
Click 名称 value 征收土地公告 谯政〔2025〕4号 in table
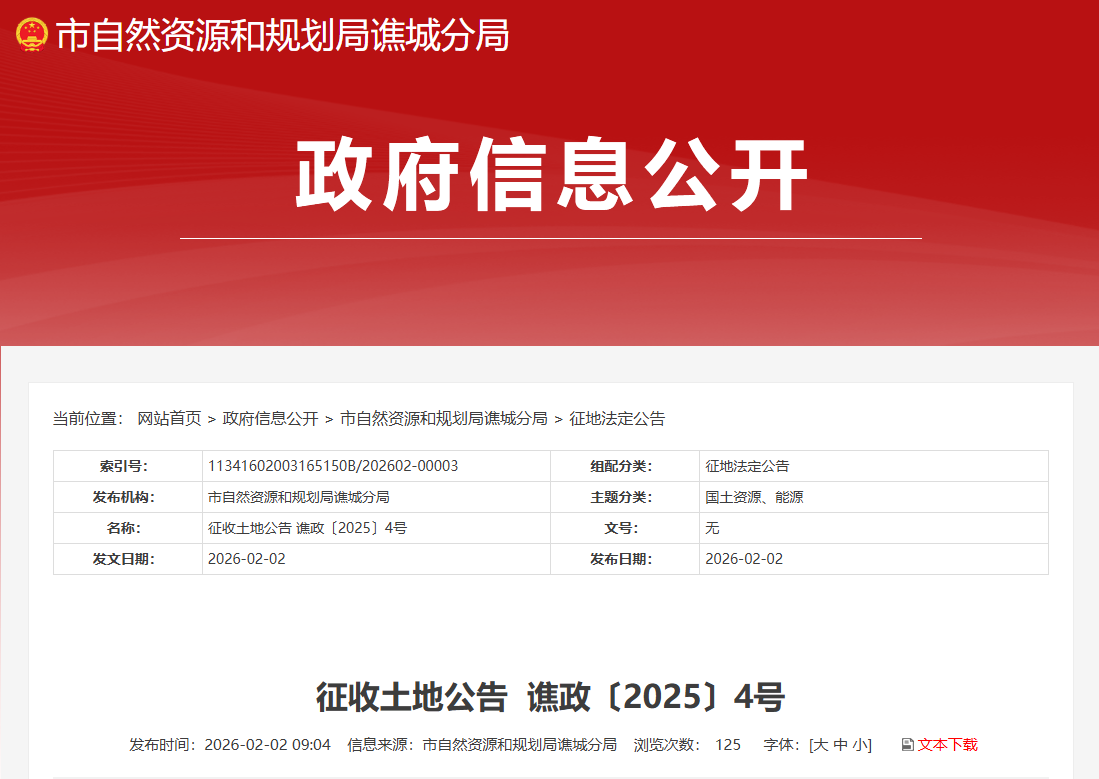point(307,528)
